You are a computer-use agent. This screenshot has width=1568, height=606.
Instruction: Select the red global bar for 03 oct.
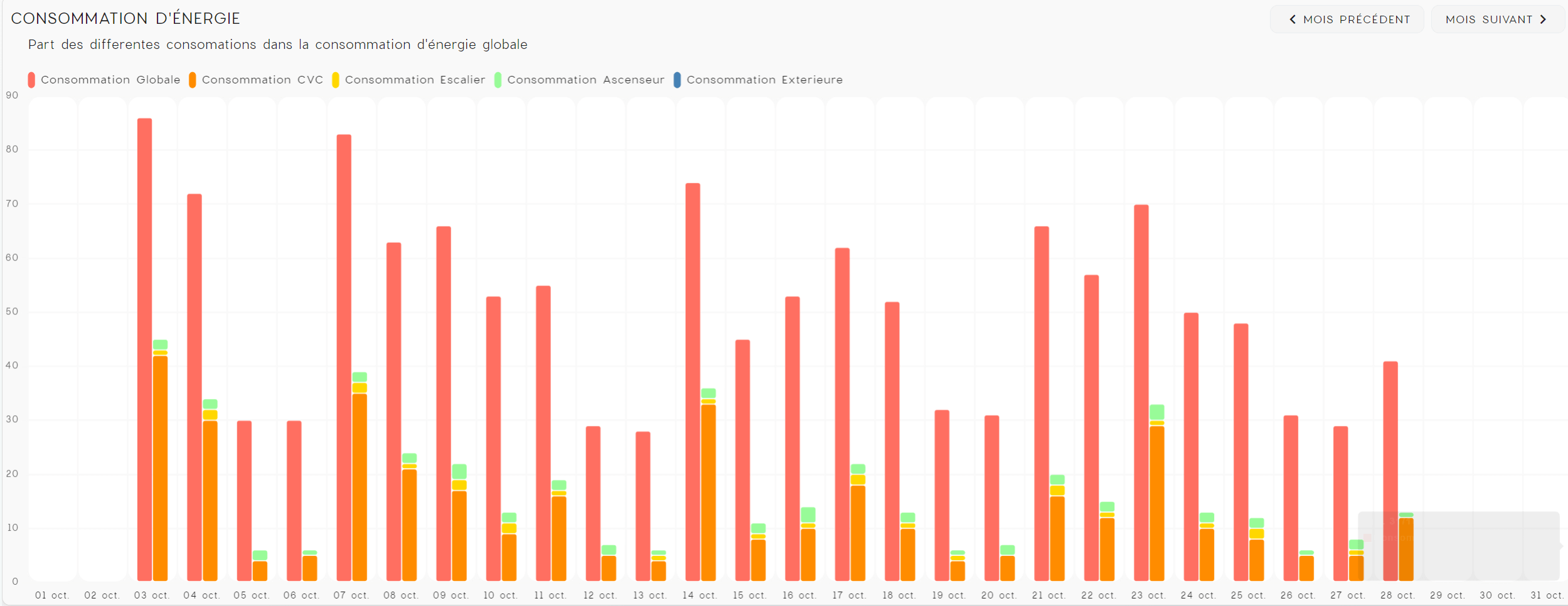pyautogui.click(x=144, y=349)
